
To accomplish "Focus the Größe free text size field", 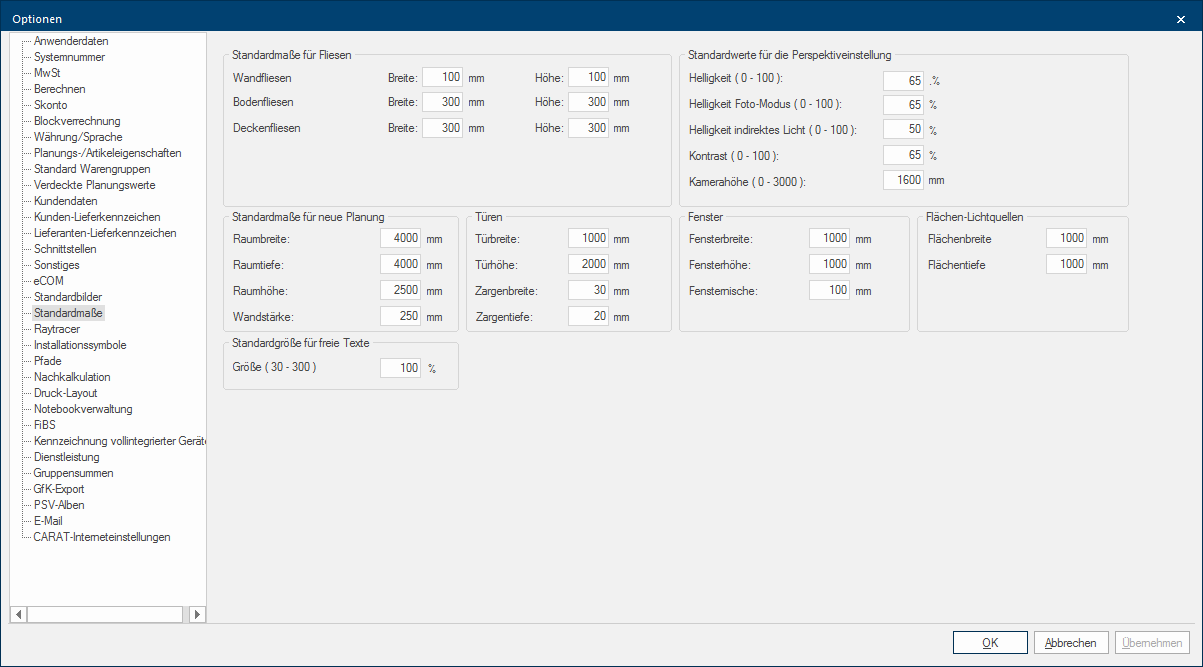I will pos(400,368).
